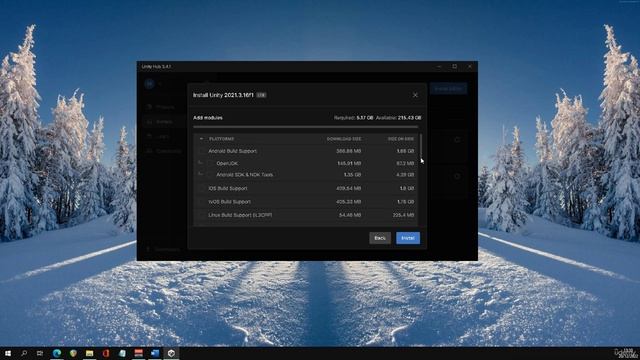Minimize the Unity Hub window

point(439,66)
